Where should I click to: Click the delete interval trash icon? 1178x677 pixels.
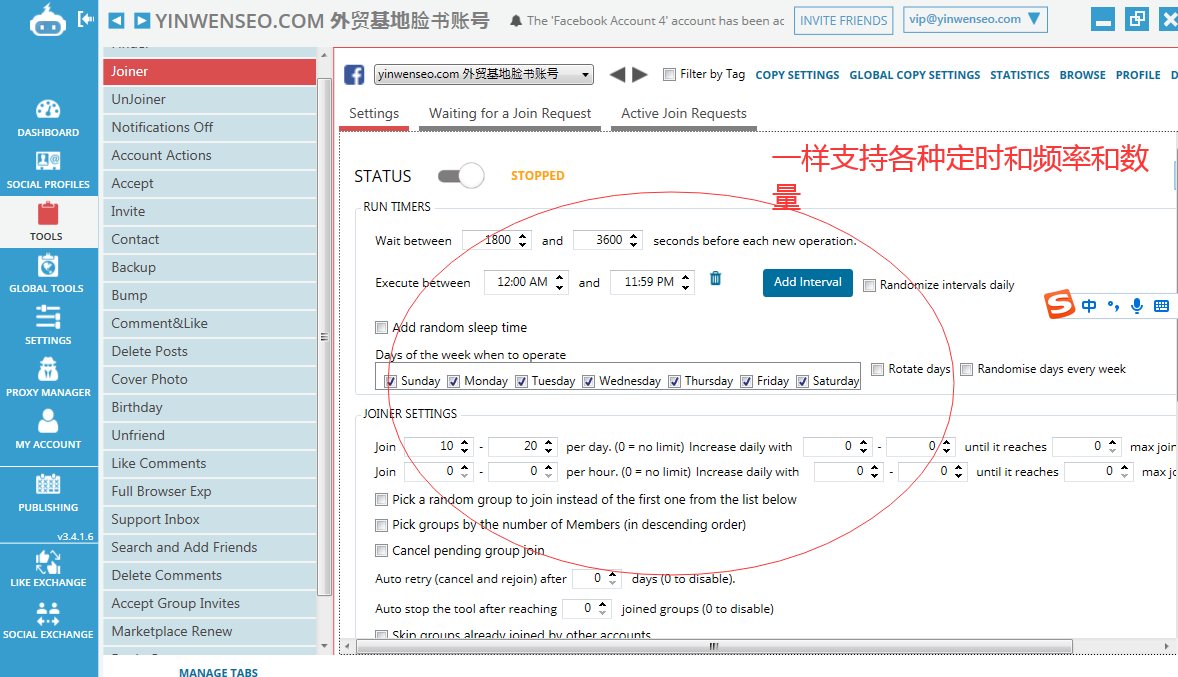point(715,279)
